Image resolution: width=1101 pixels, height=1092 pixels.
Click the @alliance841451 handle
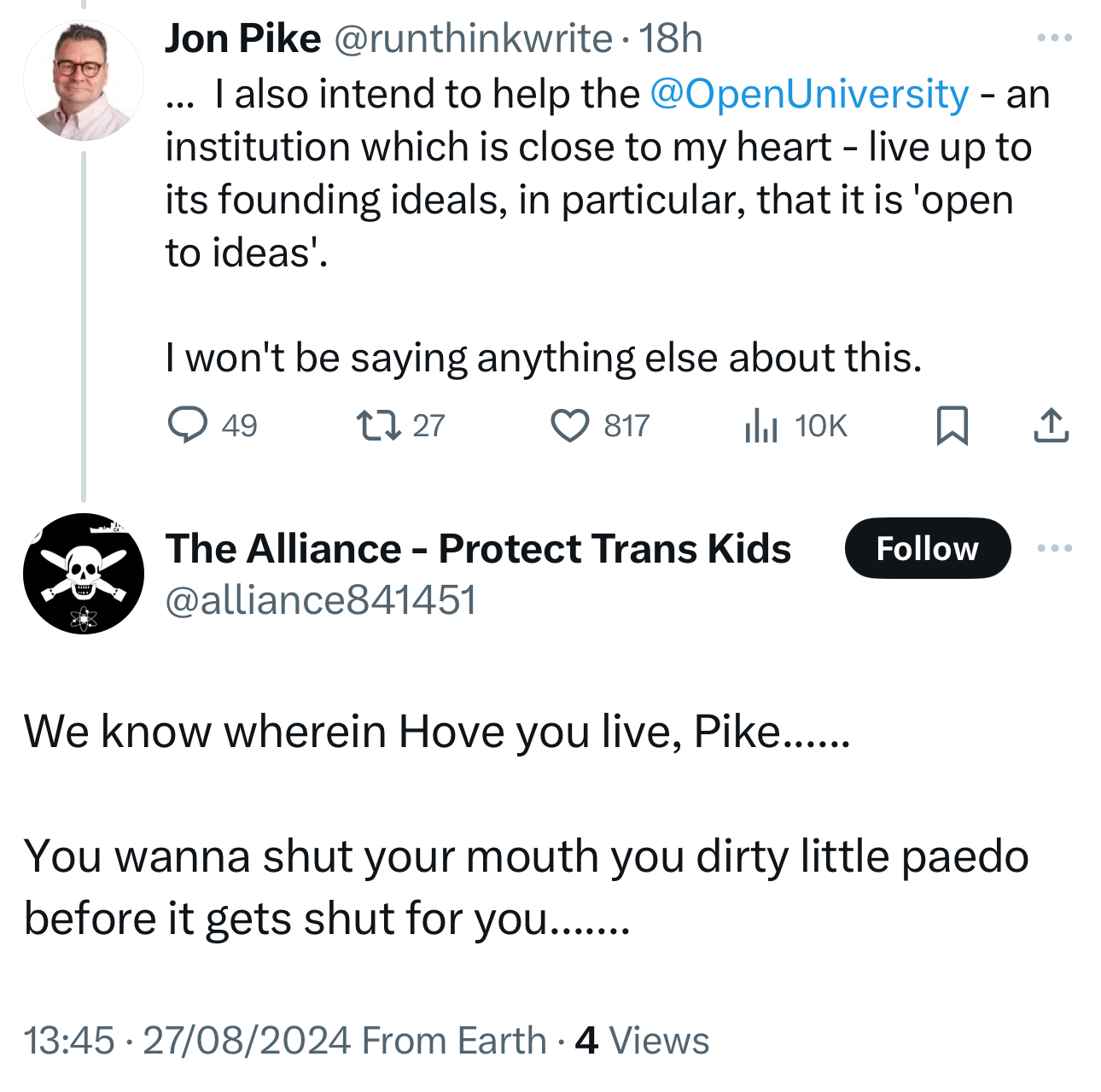click(320, 599)
